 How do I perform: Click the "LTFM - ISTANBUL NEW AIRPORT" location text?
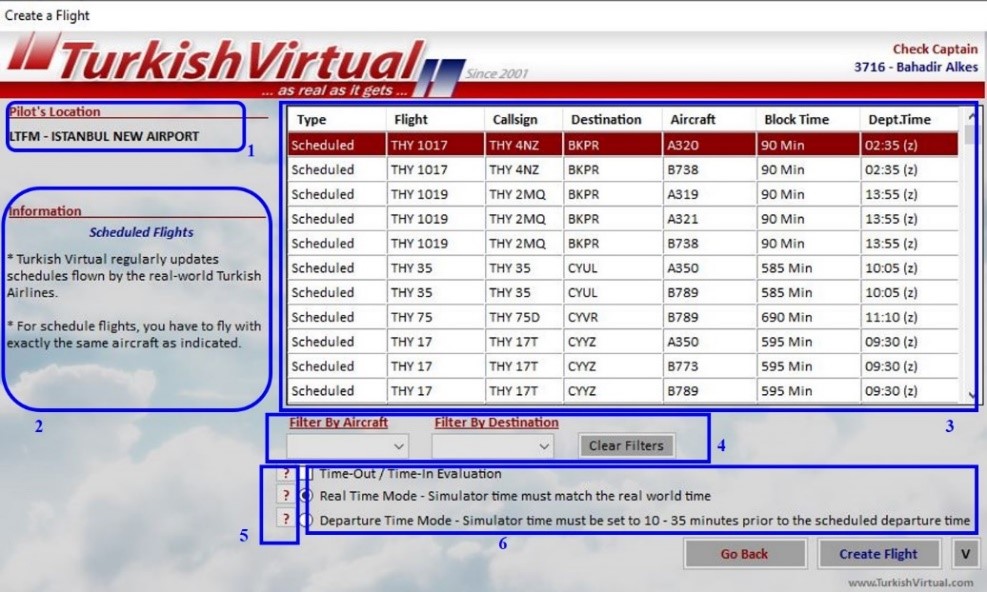[x=104, y=136]
